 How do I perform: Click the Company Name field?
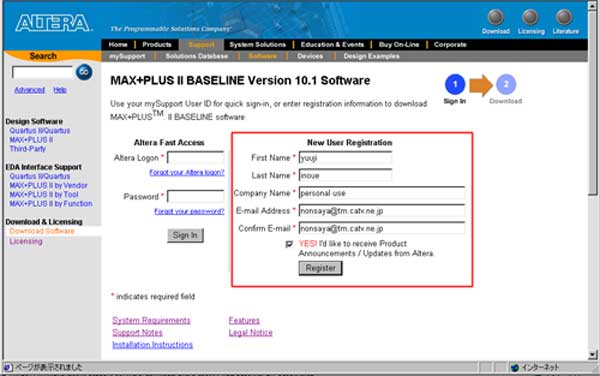pyautogui.click(x=382, y=193)
